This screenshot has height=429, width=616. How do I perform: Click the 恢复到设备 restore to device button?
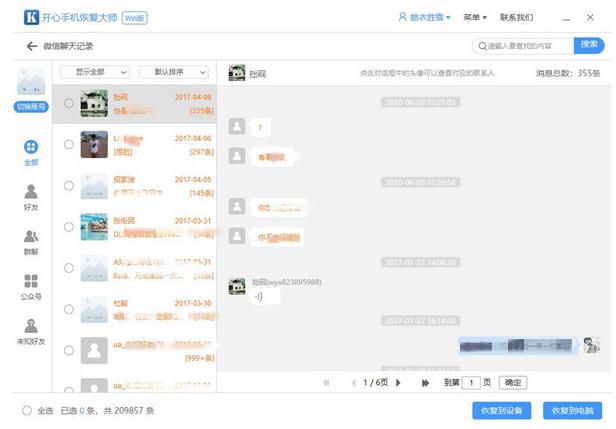pos(502,411)
